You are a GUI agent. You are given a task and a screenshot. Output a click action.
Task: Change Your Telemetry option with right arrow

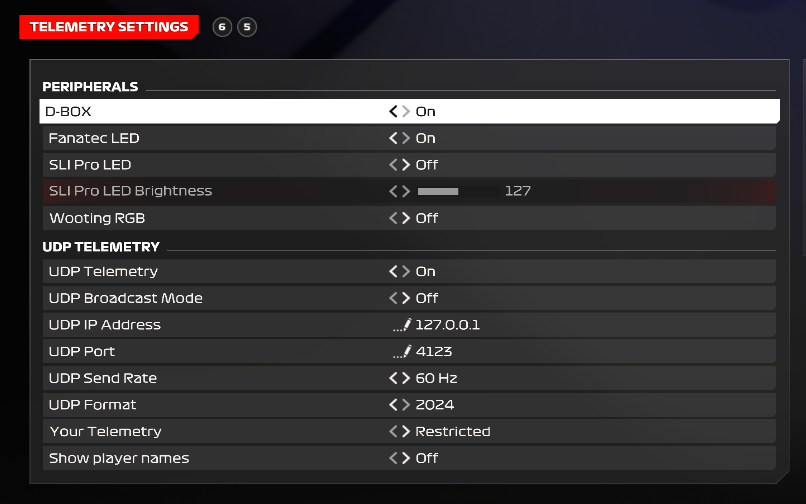405,432
